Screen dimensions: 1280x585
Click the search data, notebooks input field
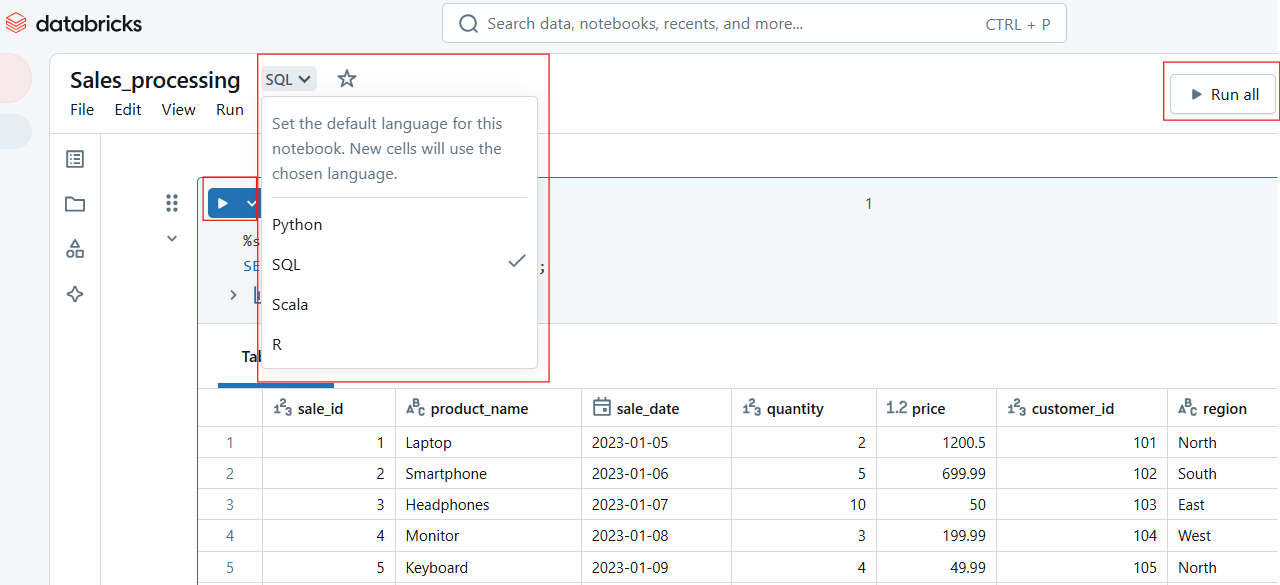pos(754,24)
